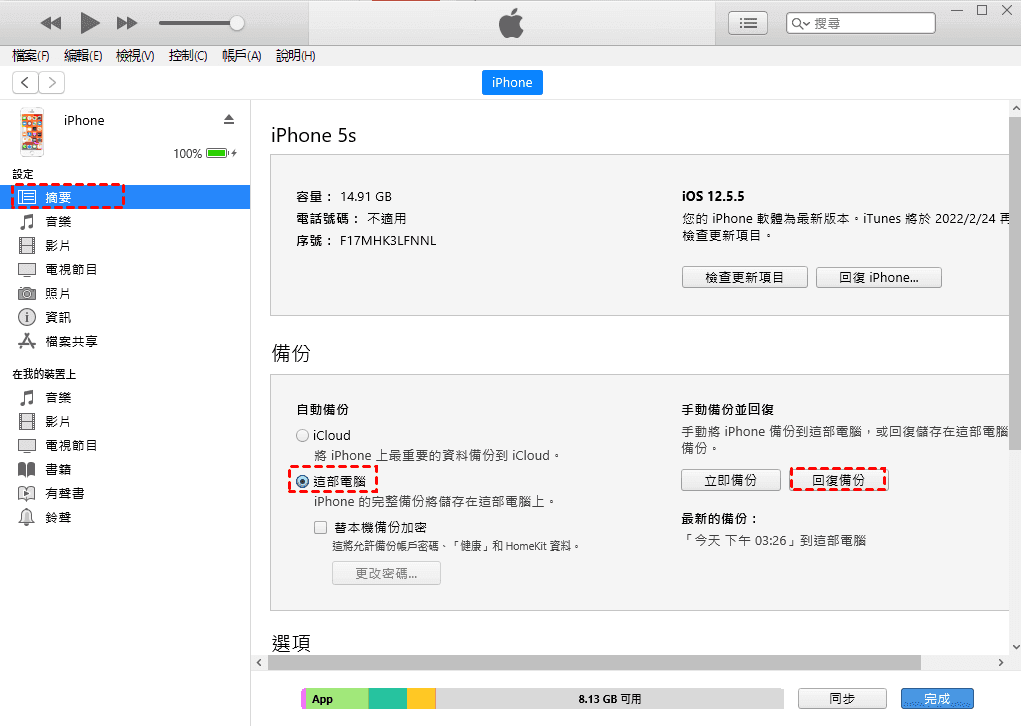
Task: Select 檔案共享 (File Sharing) in the sidebar
Action: tap(70, 341)
